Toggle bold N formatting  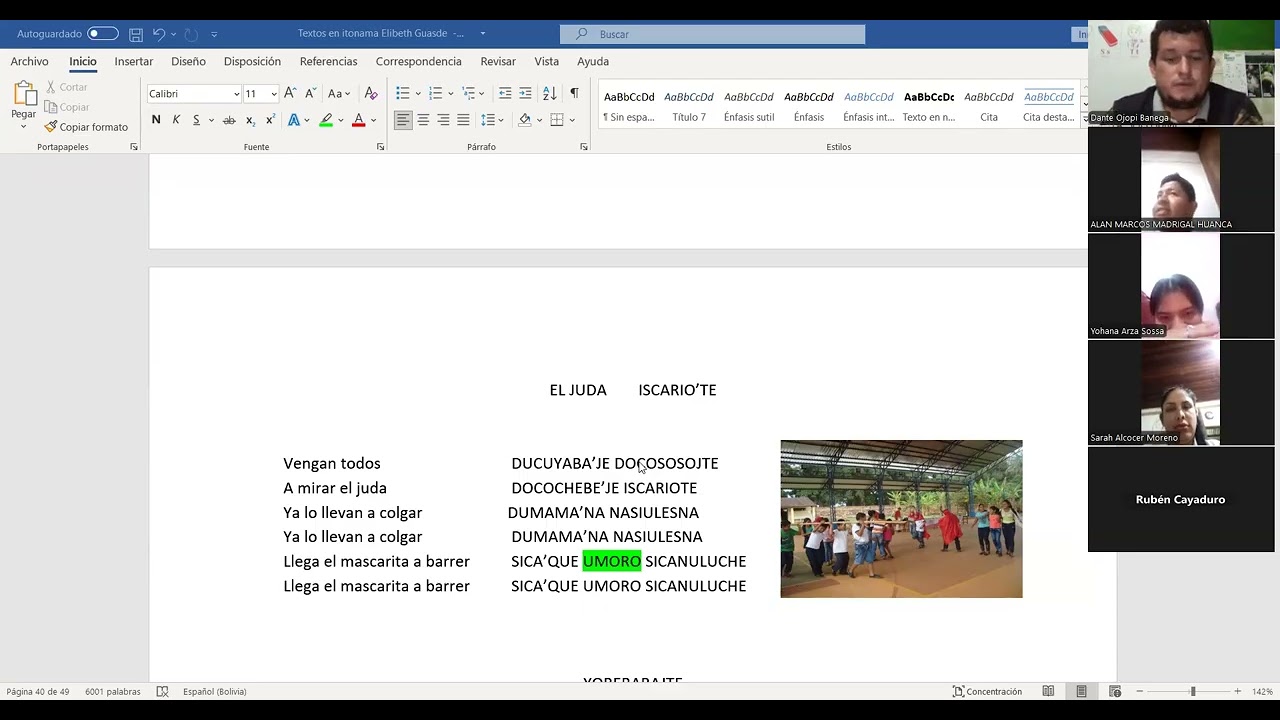click(156, 120)
